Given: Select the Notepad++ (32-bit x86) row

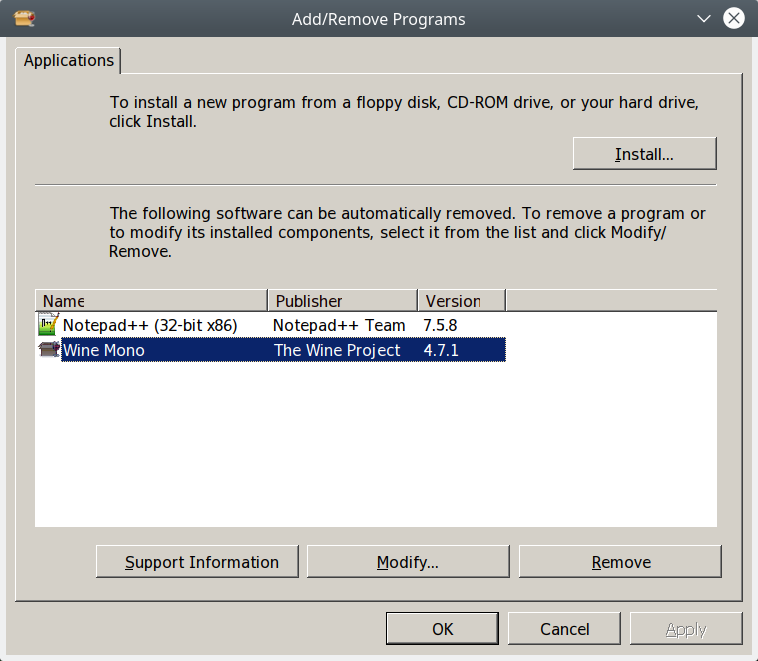Looking at the screenshot, I should point(272,325).
